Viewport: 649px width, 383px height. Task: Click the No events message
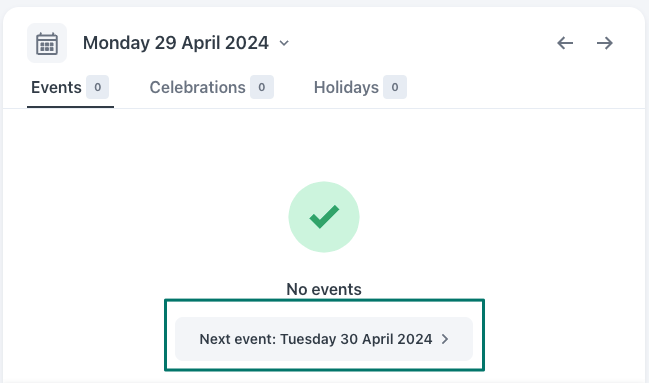coord(324,289)
